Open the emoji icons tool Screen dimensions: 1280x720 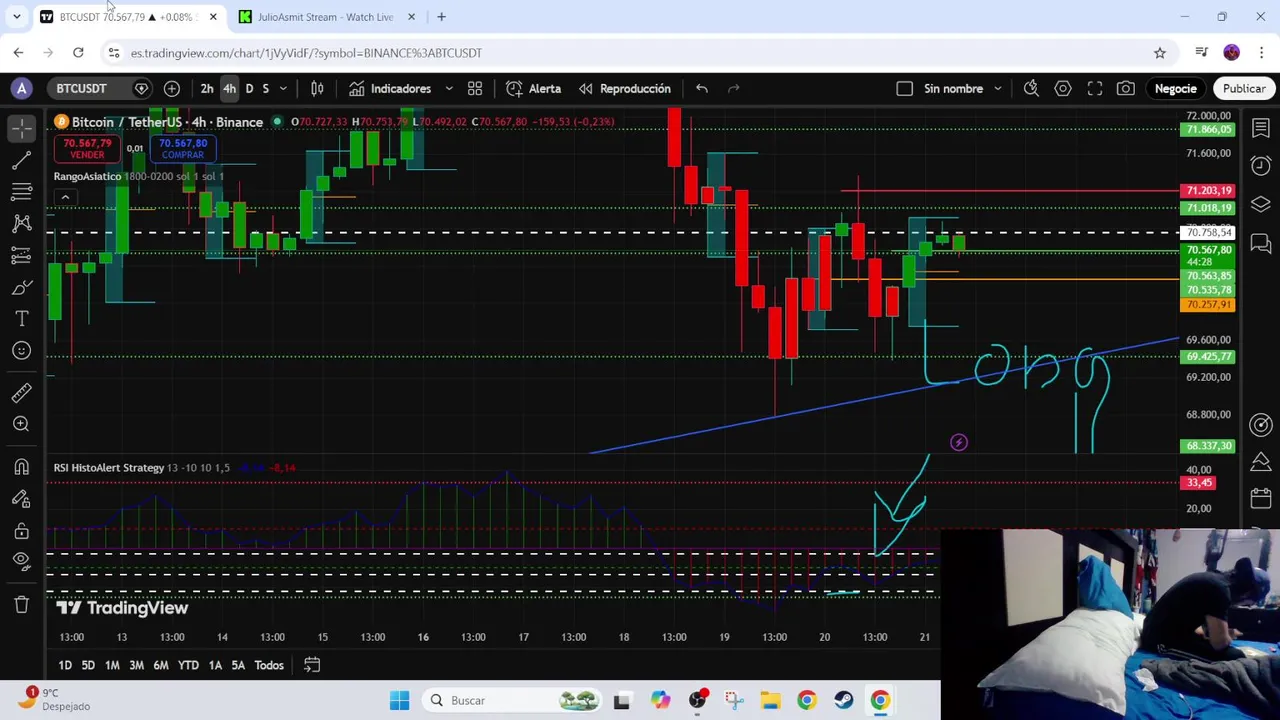click(21, 350)
